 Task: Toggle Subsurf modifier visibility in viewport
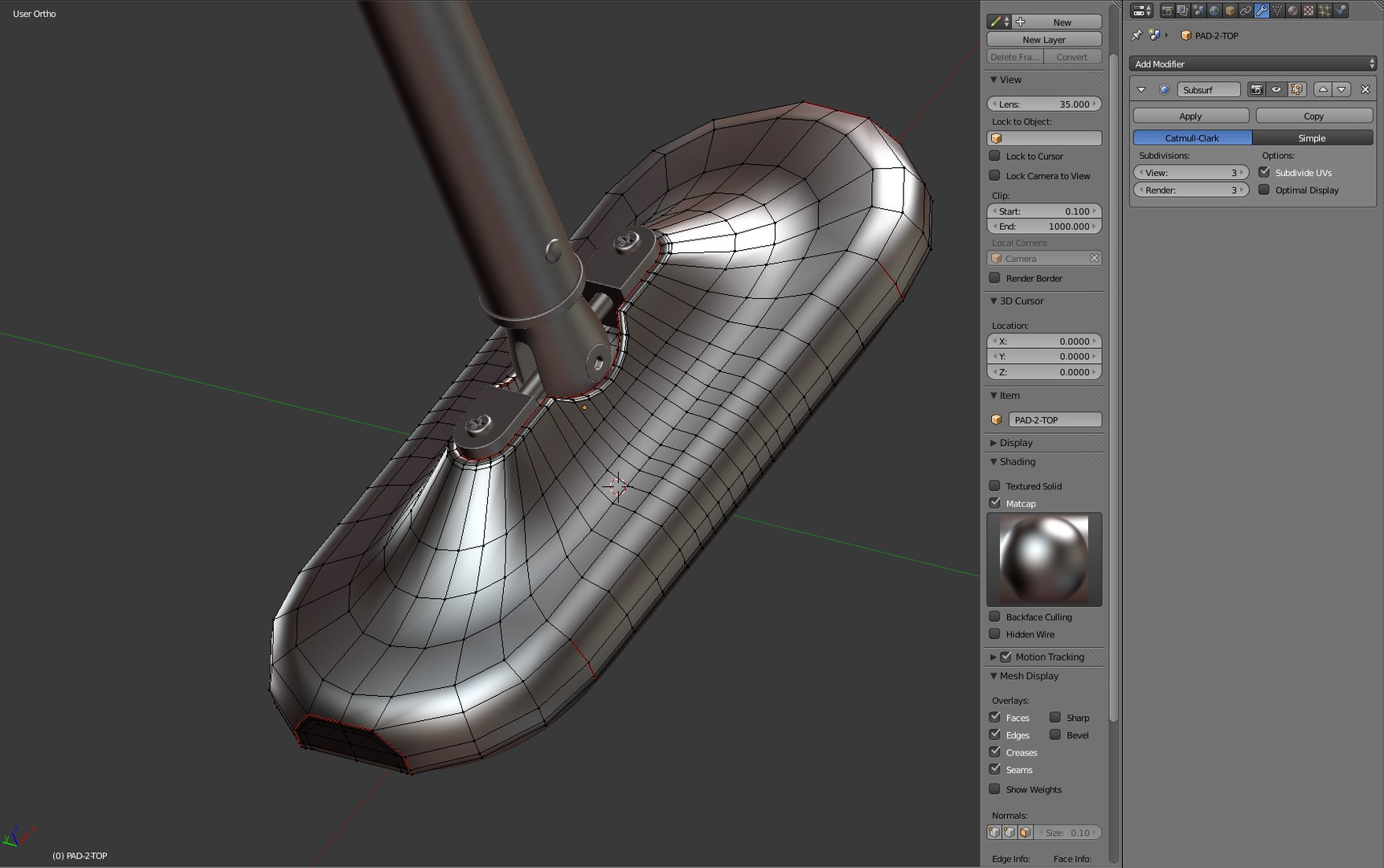(1276, 89)
